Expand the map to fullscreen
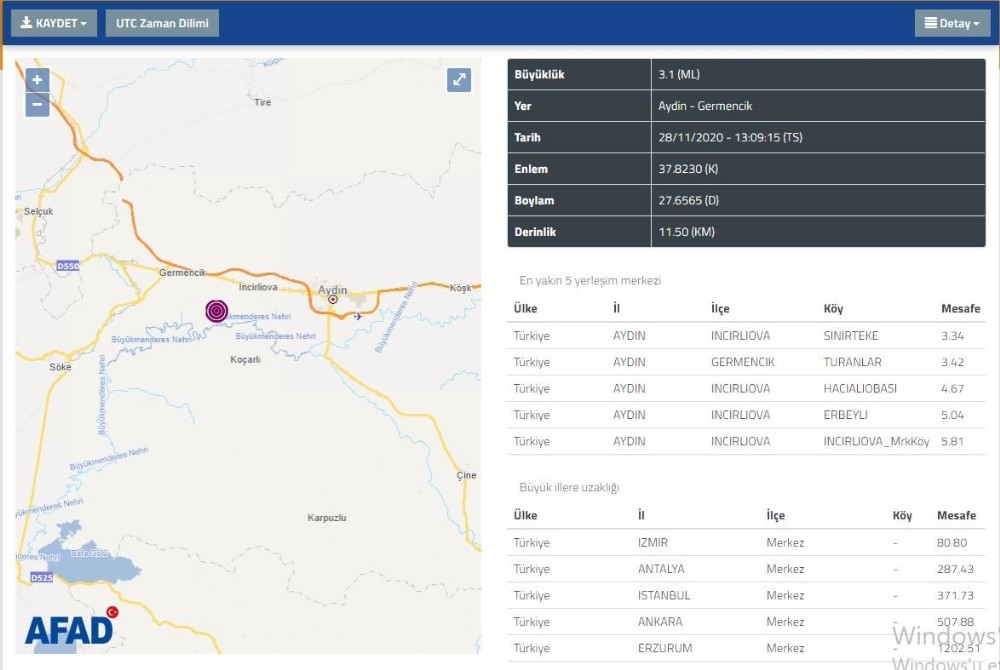This screenshot has height=670, width=1000. pos(459,81)
